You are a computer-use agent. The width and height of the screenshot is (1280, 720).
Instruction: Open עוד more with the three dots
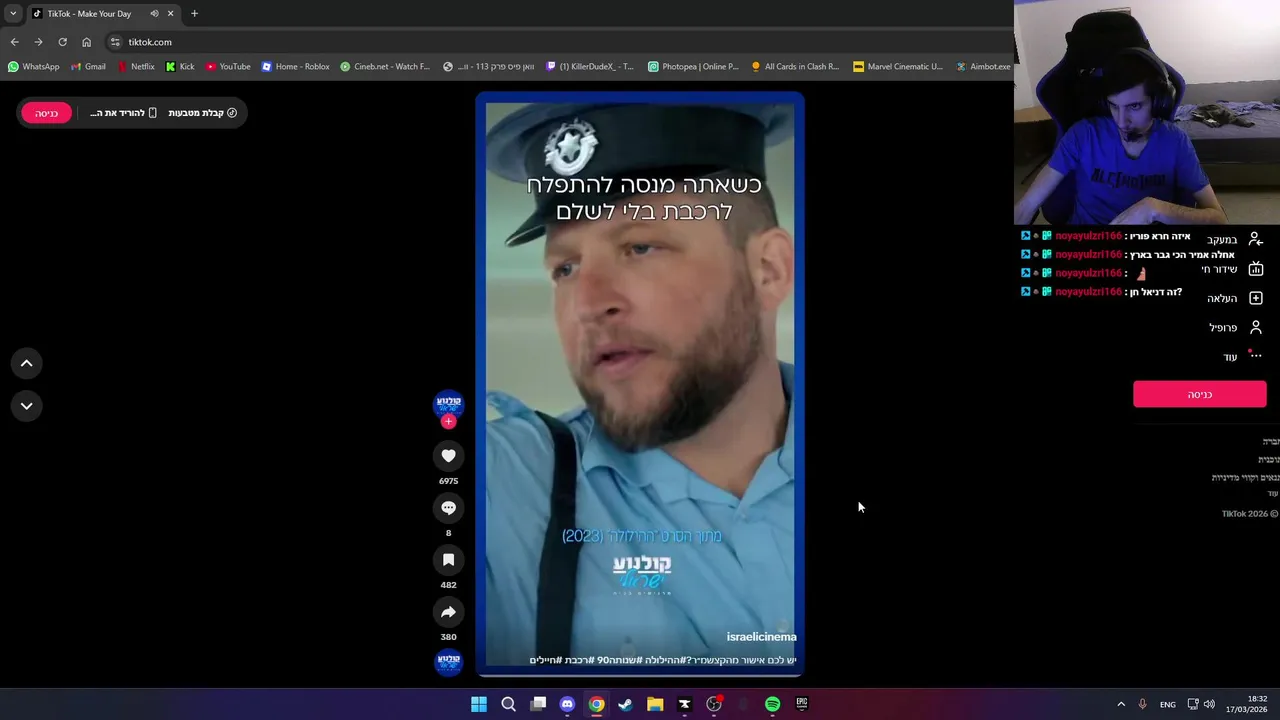click(x=1243, y=356)
